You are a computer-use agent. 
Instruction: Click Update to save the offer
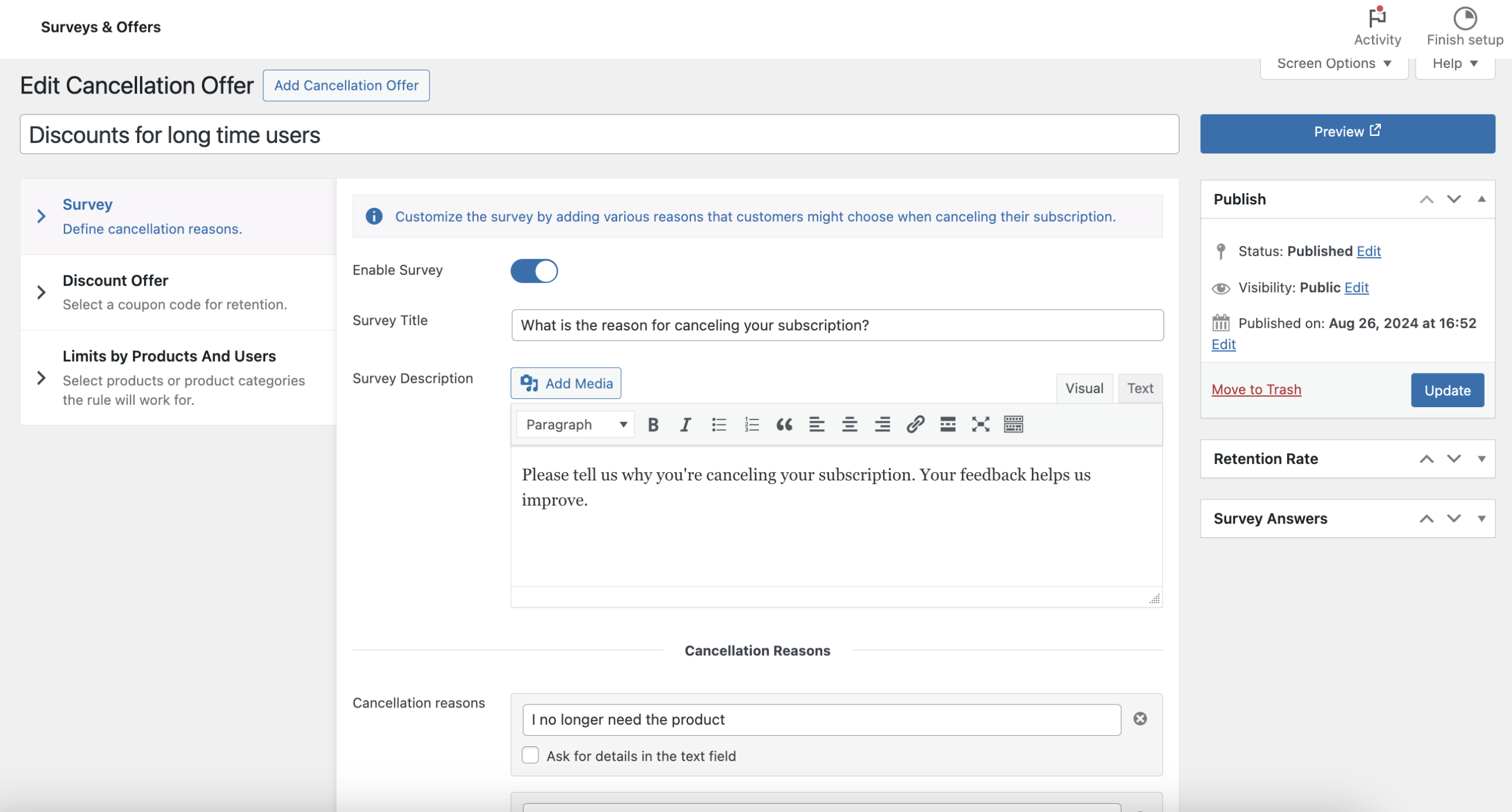pos(1447,390)
